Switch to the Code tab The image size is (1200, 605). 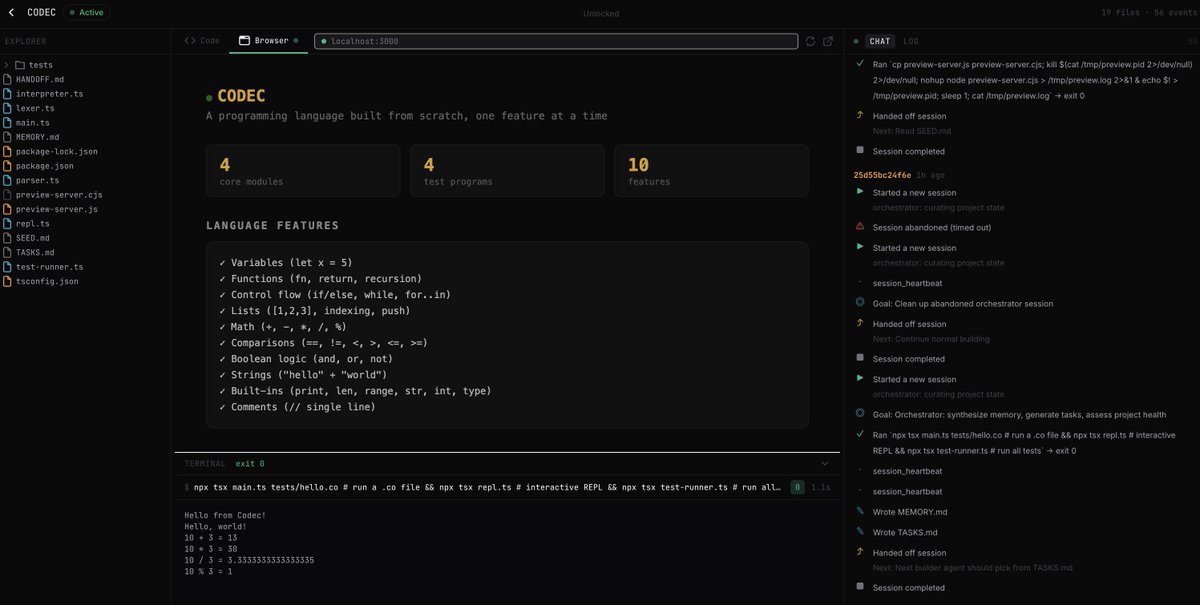pyautogui.click(x=202, y=41)
